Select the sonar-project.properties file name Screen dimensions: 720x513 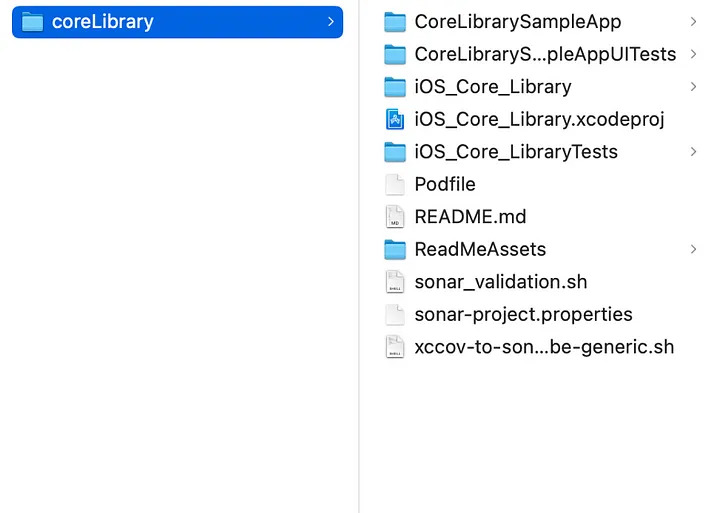(523, 314)
